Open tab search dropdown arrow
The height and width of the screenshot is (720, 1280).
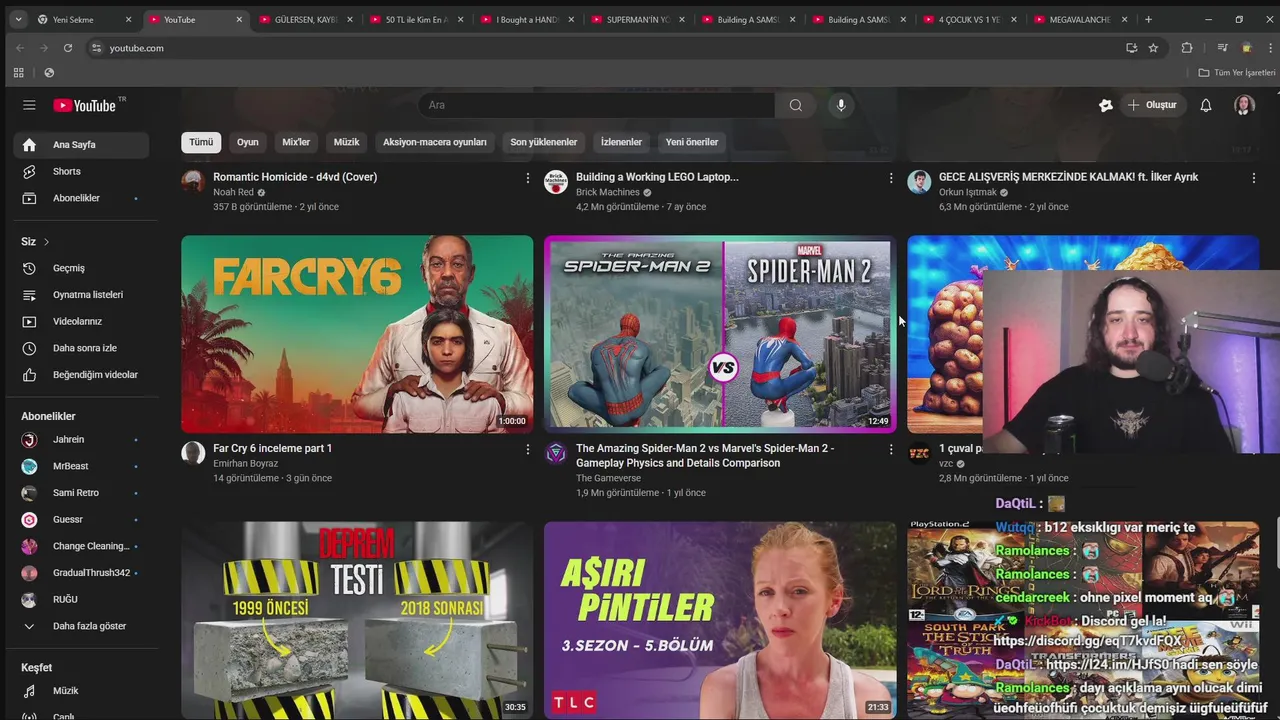(18, 19)
